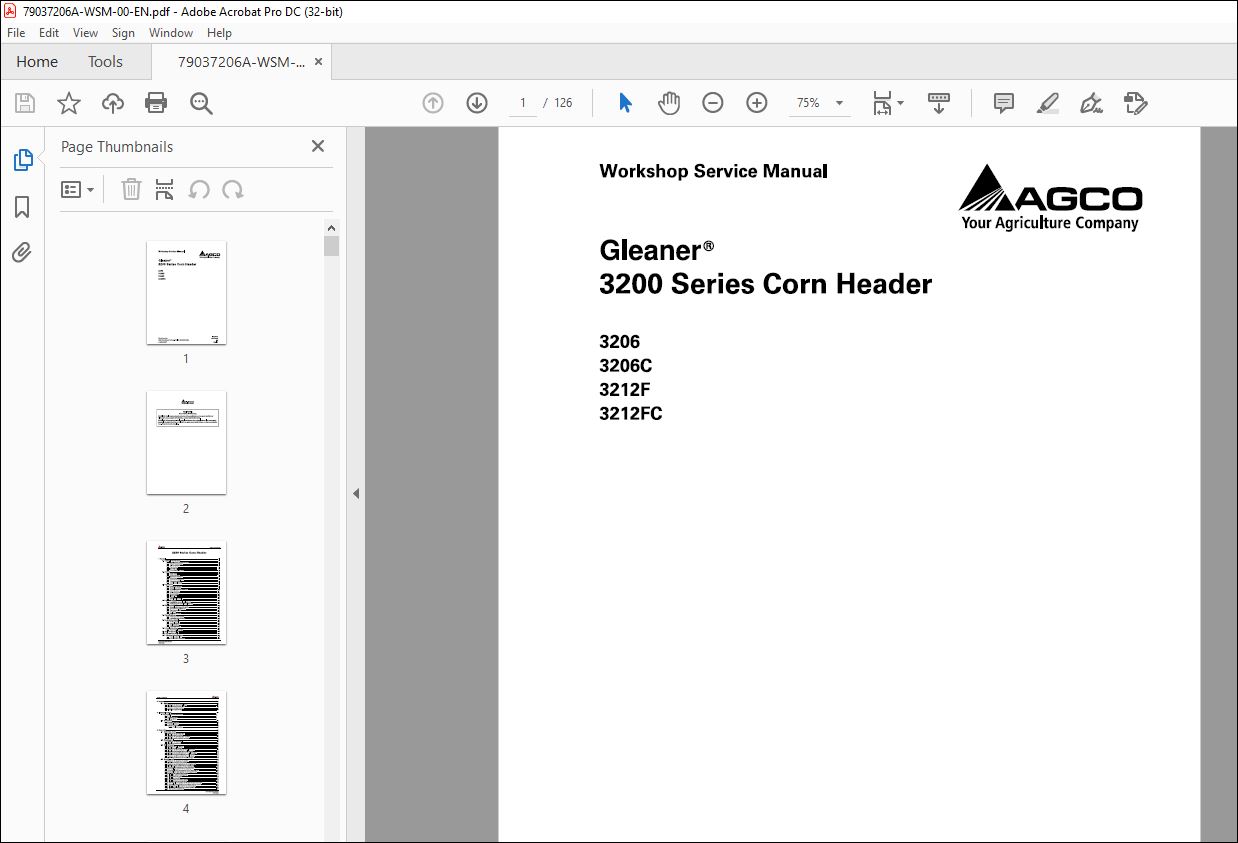Switch to the Home tab
The height and width of the screenshot is (843, 1238).
tap(37, 62)
